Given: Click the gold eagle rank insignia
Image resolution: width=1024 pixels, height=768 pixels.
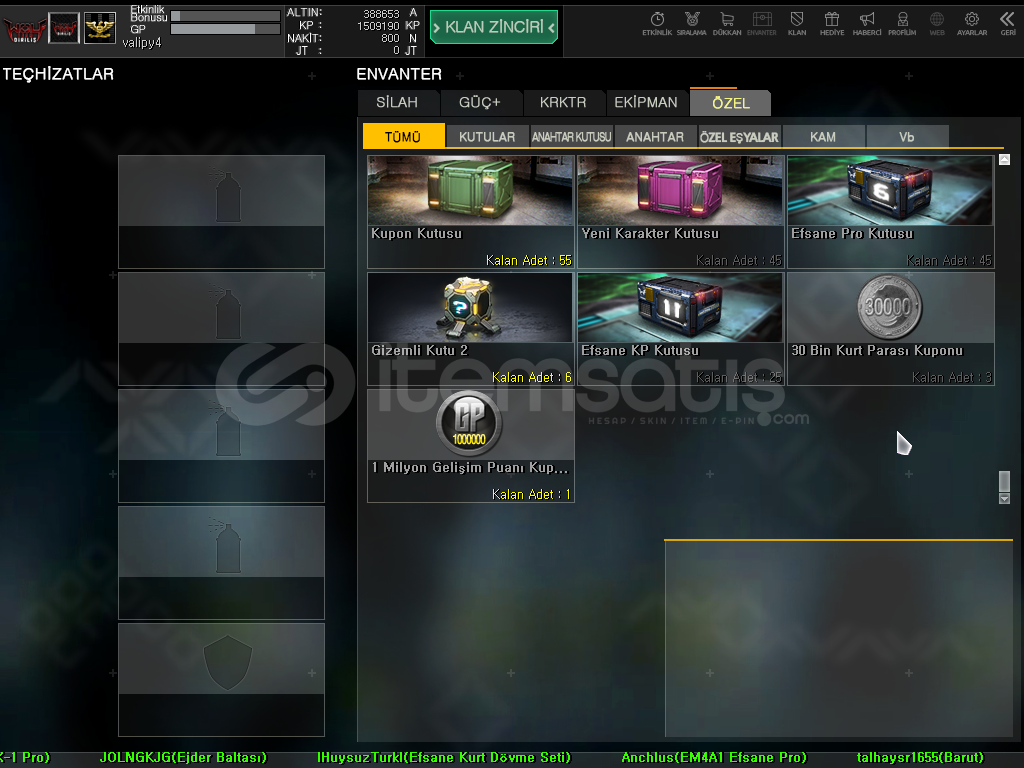Looking at the screenshot, I should [x=100, y=28].
